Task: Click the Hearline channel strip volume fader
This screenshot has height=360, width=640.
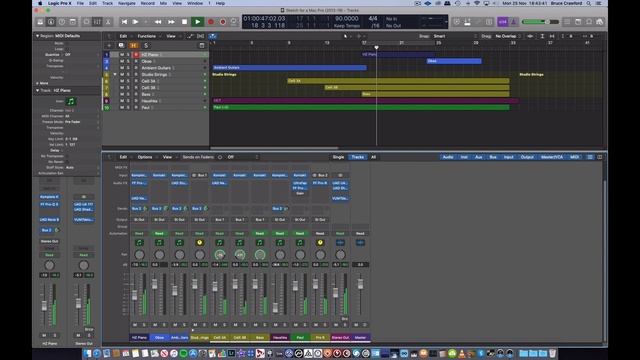Action: (276, 308)
